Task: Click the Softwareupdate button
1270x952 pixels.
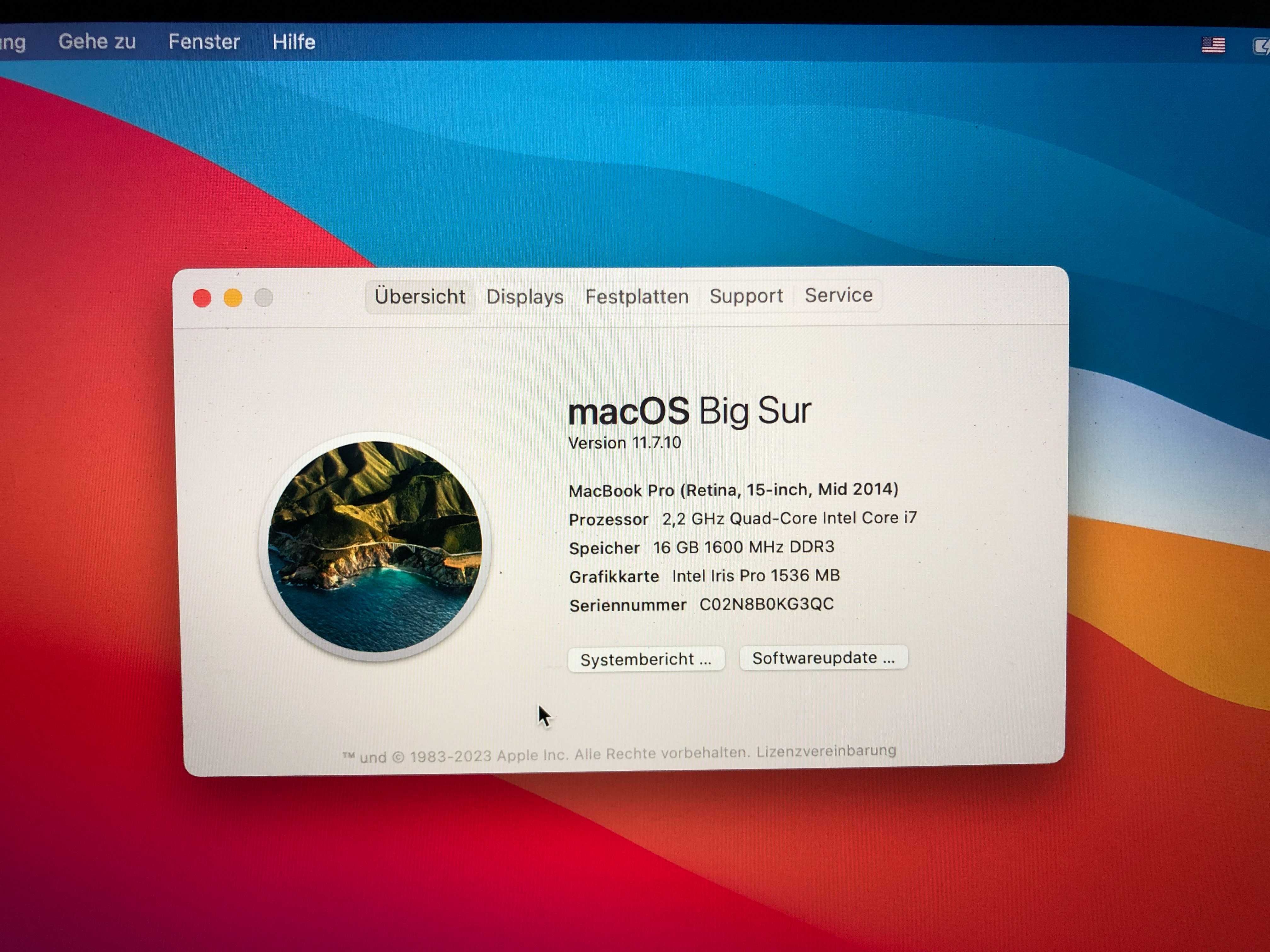Action: click(x=823, y=658)
